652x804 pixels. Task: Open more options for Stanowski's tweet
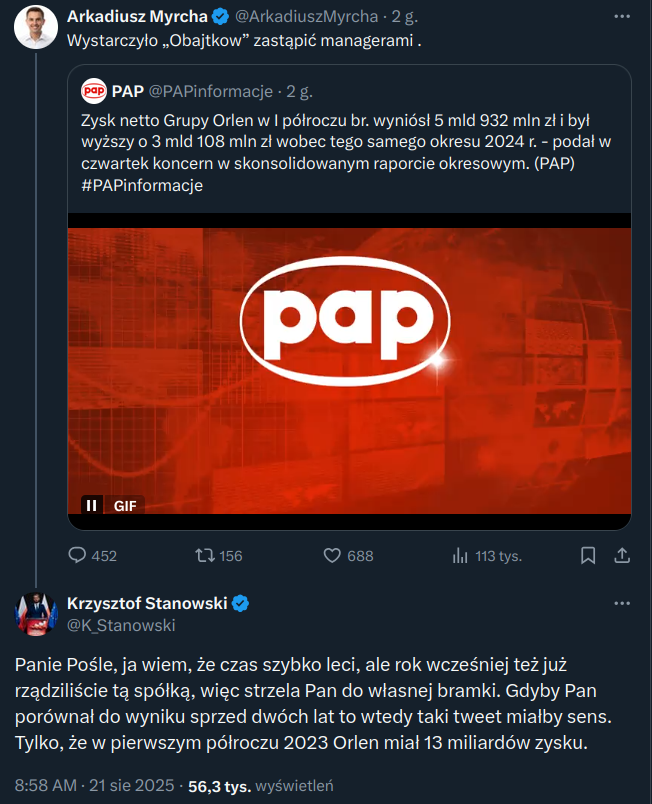(622, 604)
